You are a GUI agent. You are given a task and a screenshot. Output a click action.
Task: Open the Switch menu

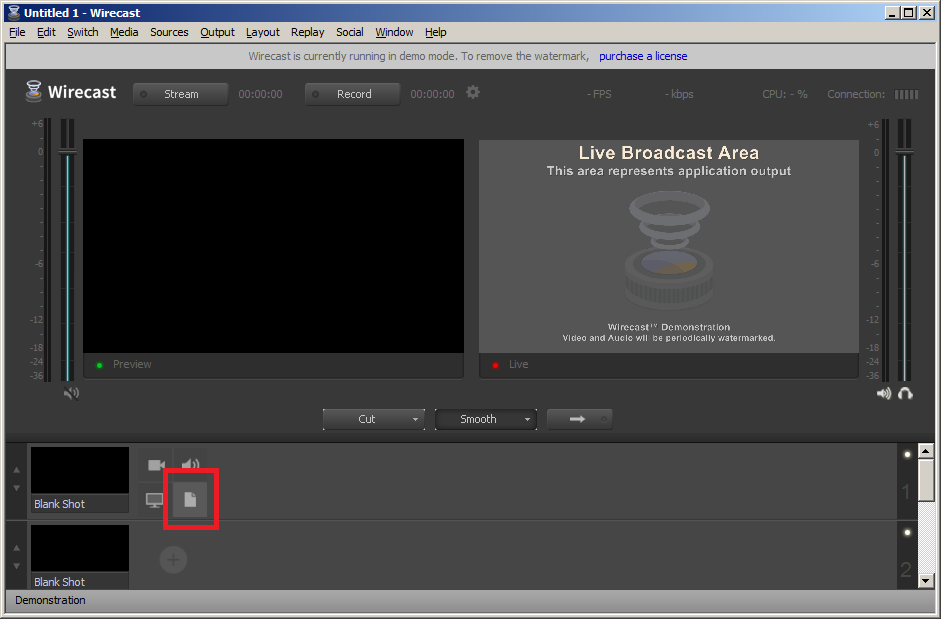click(83, 32)
